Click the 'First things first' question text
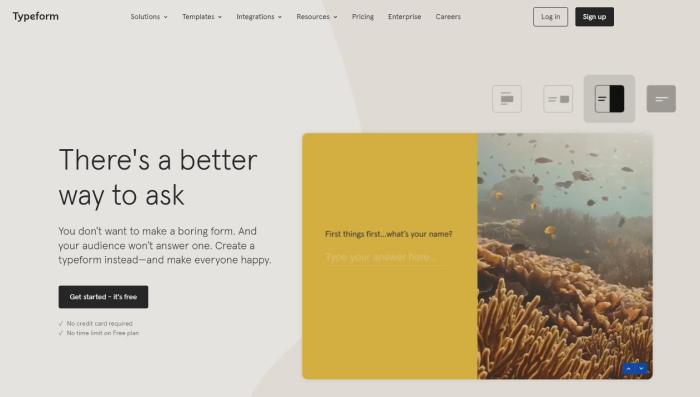700x397 pixels. [388, 234]
